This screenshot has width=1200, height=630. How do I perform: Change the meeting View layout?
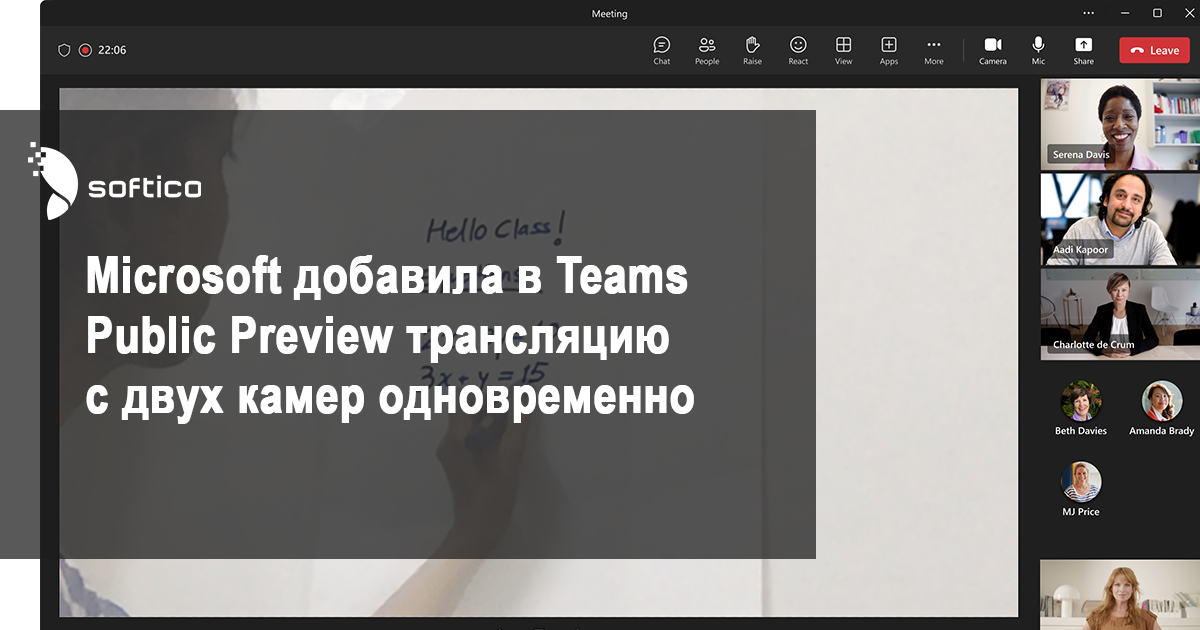(844, 50)
